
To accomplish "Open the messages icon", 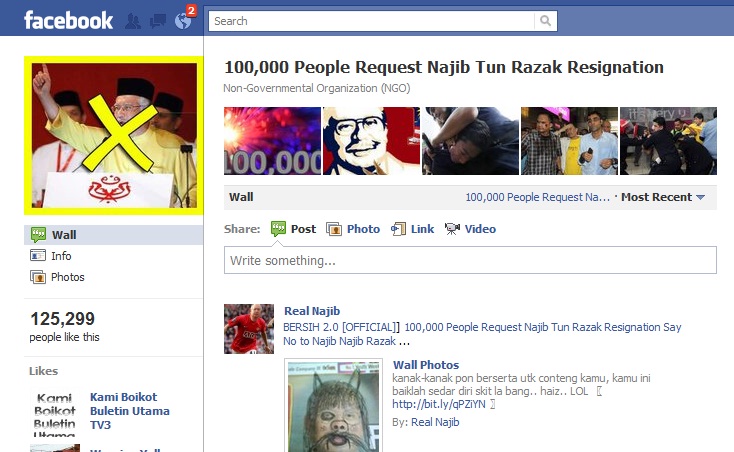I will click(x=157, y=21).
